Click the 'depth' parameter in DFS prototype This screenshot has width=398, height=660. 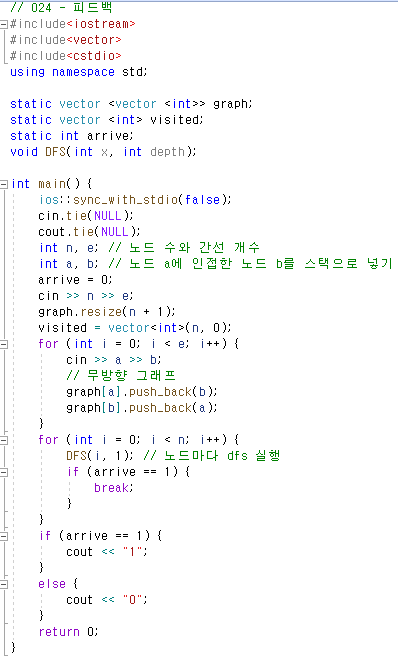click(167, 152)
